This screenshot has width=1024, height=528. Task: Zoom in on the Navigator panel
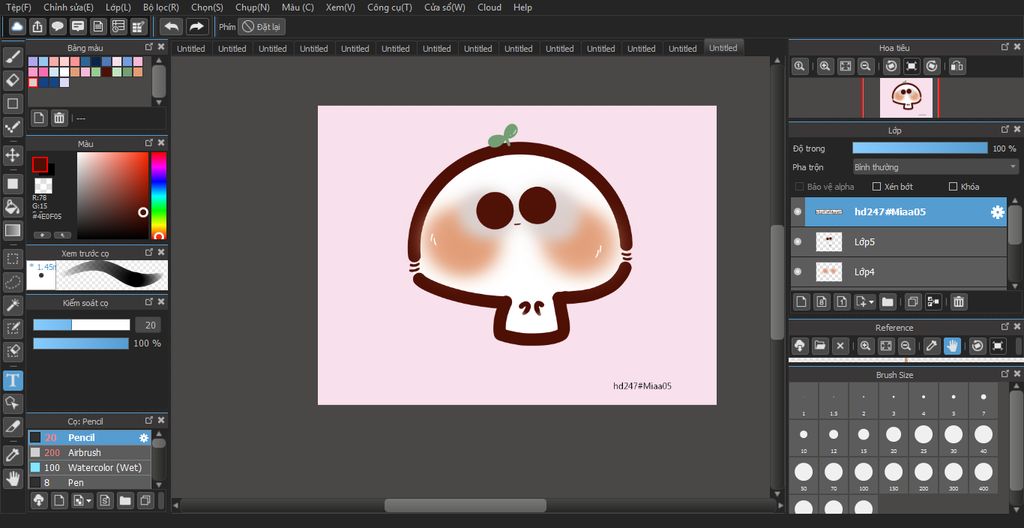825,66
